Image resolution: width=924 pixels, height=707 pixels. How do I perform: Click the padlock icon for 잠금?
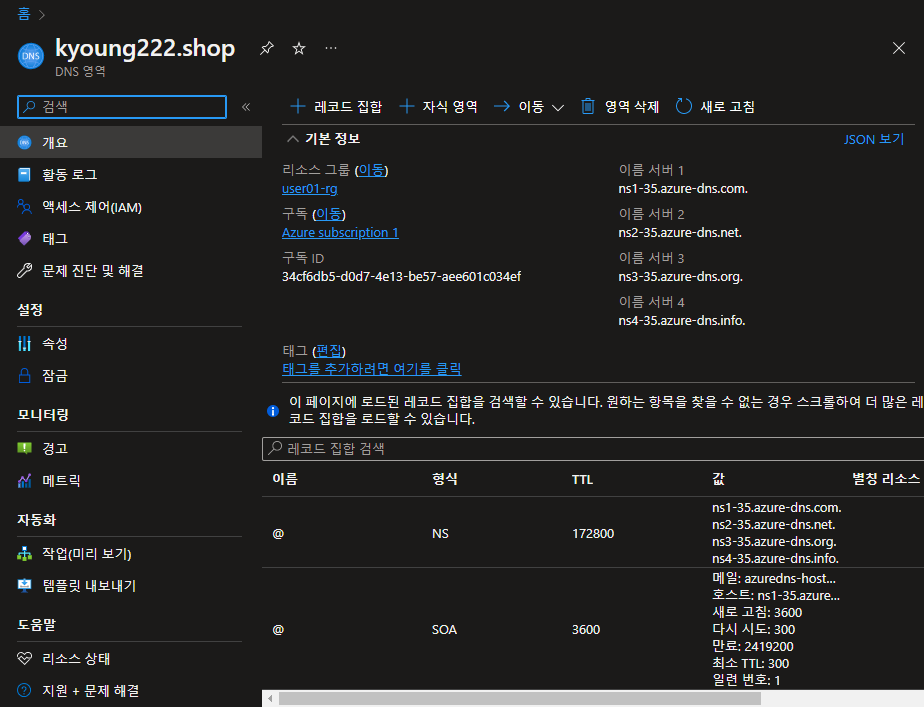pyautogui.click(x=24, y=375)
